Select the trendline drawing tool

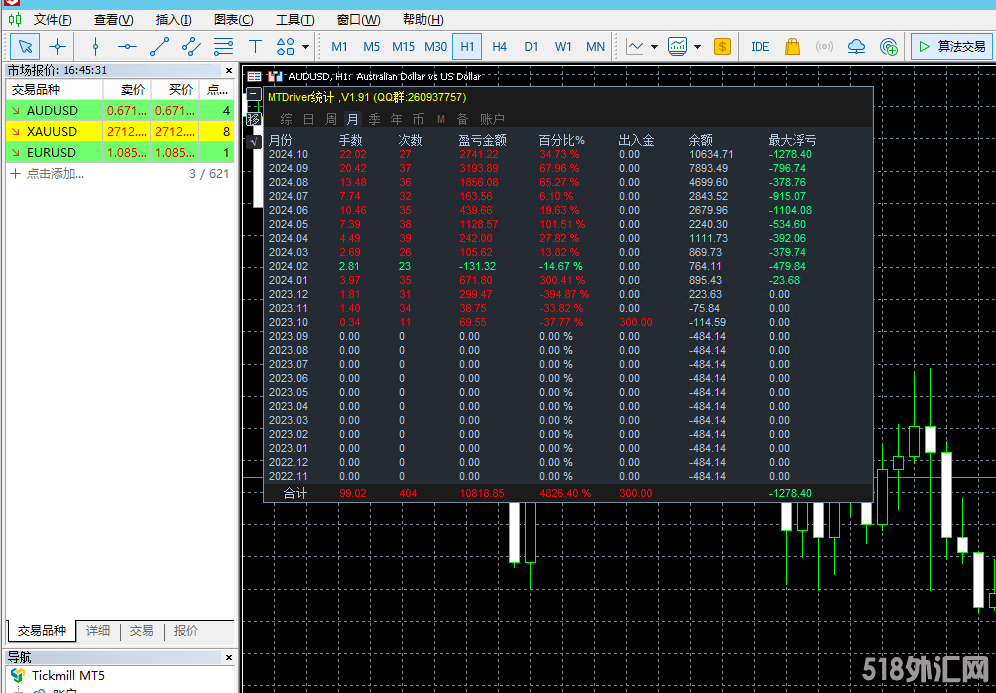point(159,46)
